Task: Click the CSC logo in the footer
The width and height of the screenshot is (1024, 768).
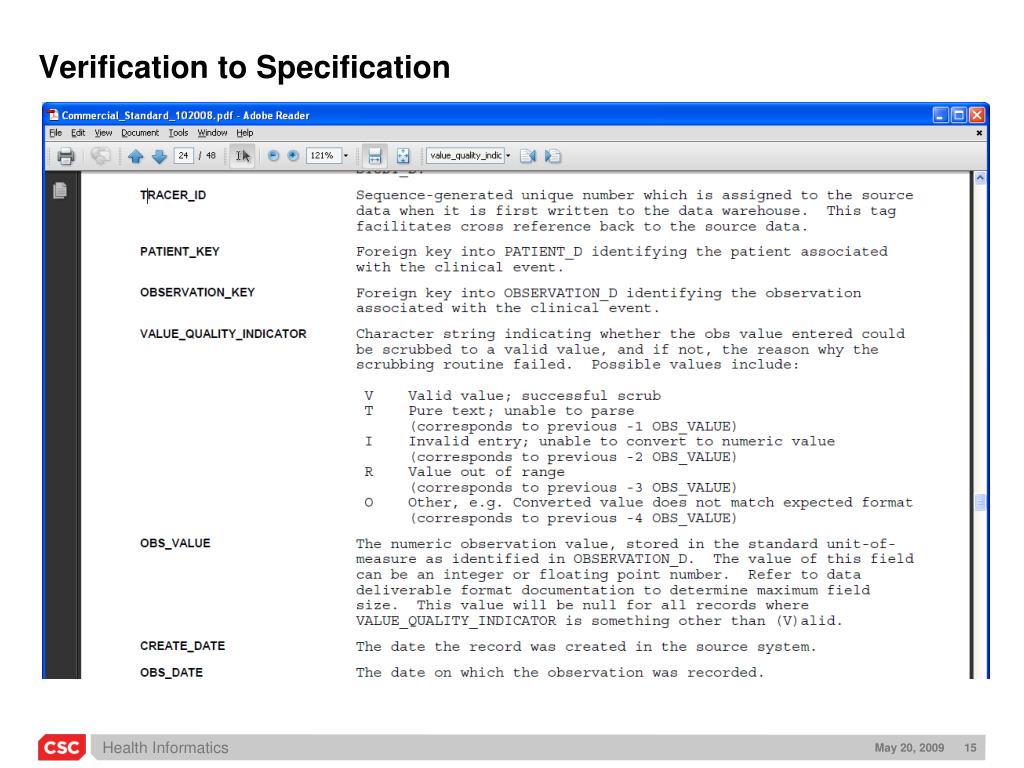Action: tap(62, 747)
